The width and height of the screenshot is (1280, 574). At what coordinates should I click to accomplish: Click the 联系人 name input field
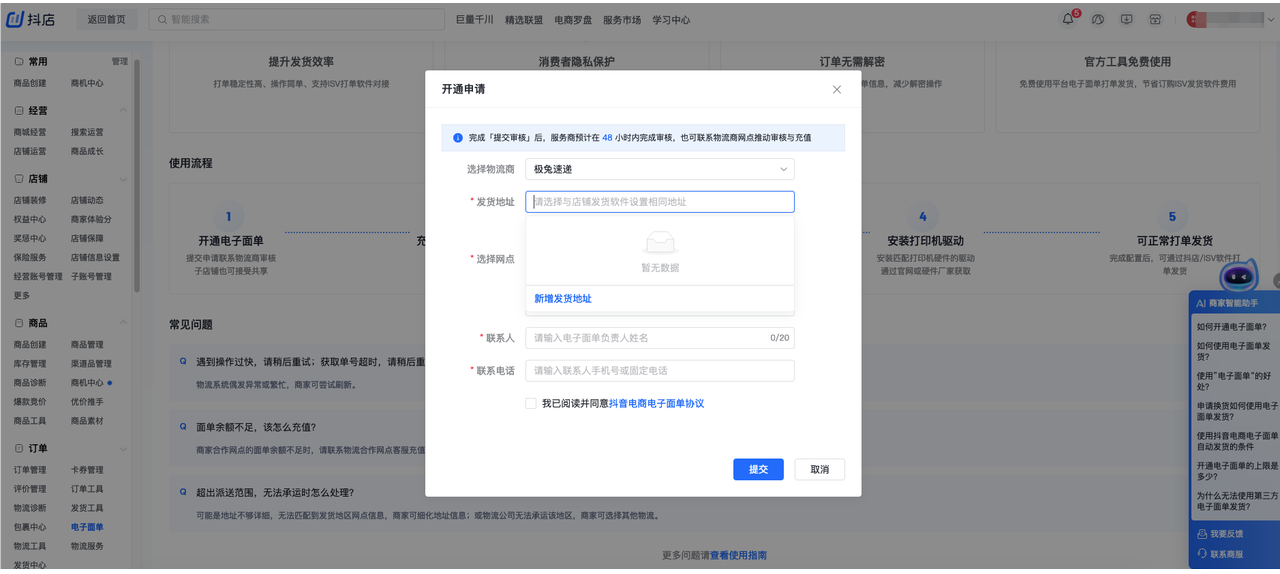(660, 338)
